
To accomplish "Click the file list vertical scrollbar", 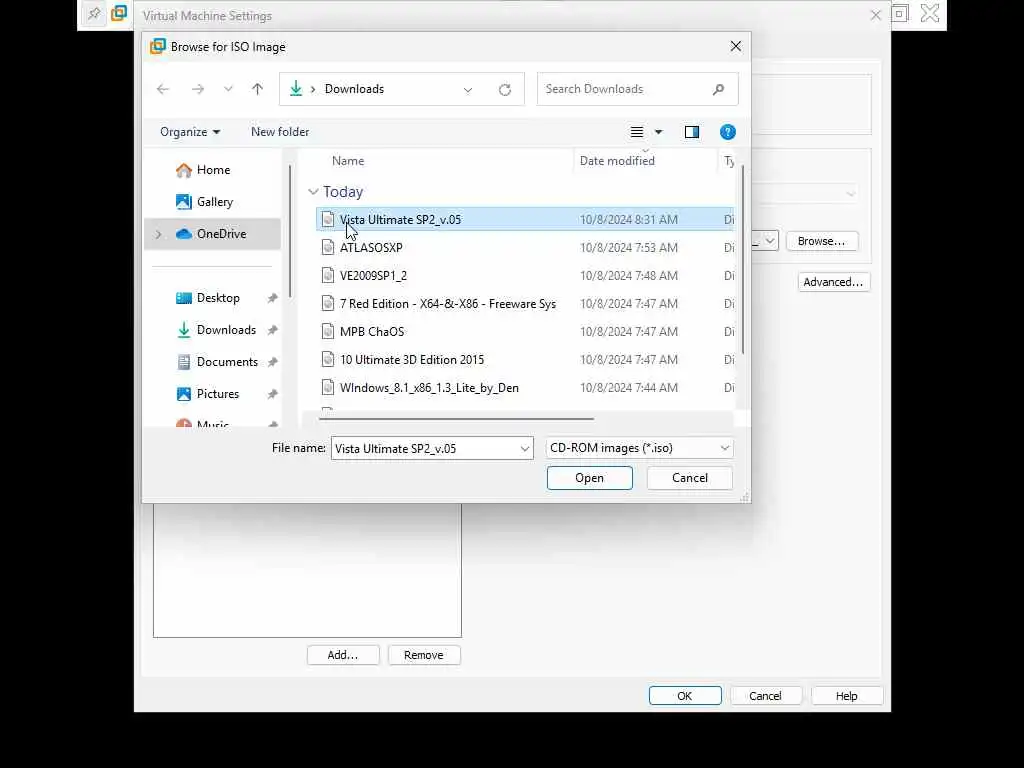I will pos(743,260).
